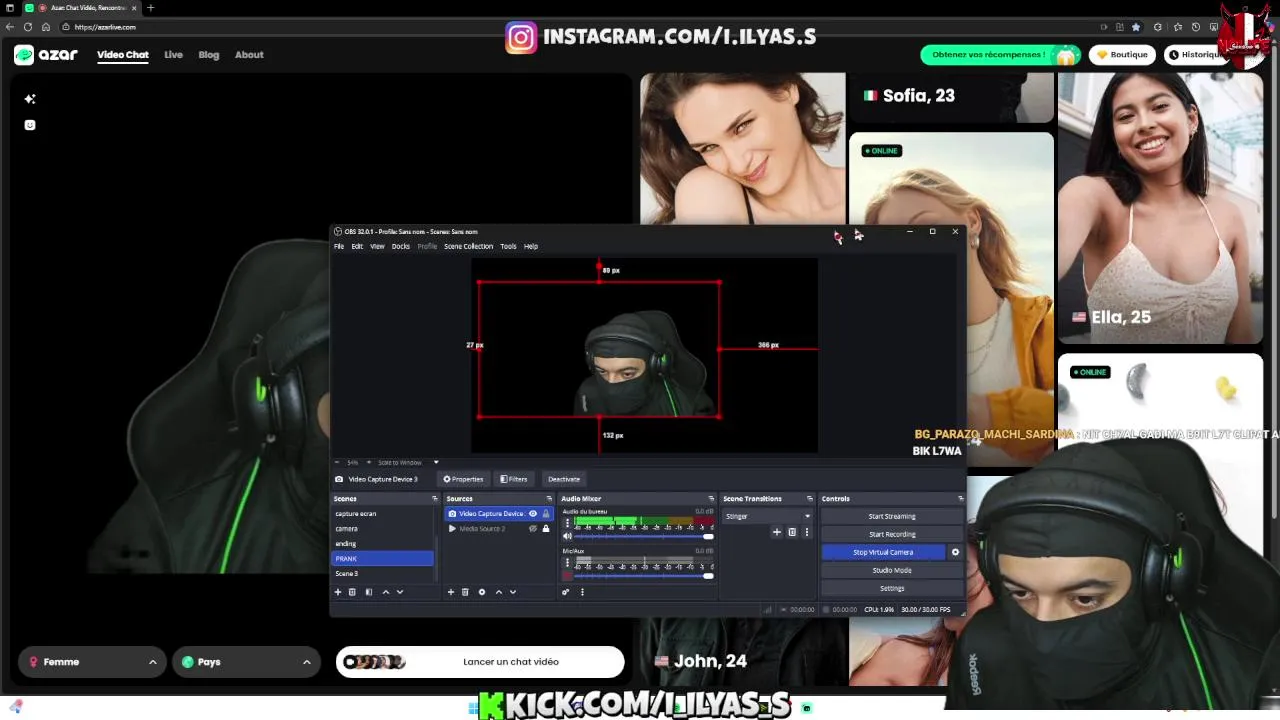Image resolution: width=1280 pixels, height=720 pixels.
Task: Open Mic/Aux three-dot options menu
Action: click(x=567, y=562)
